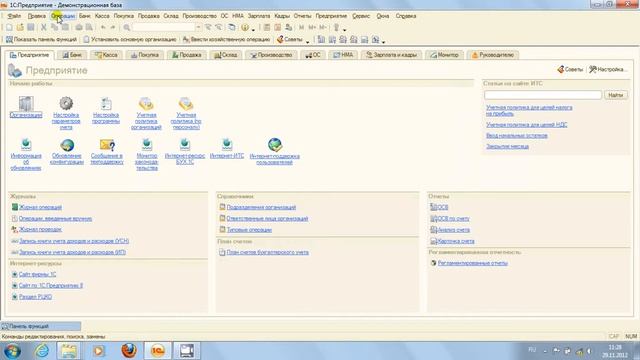Click the Find magnifier toolbar icon

[x=127, y=27]
